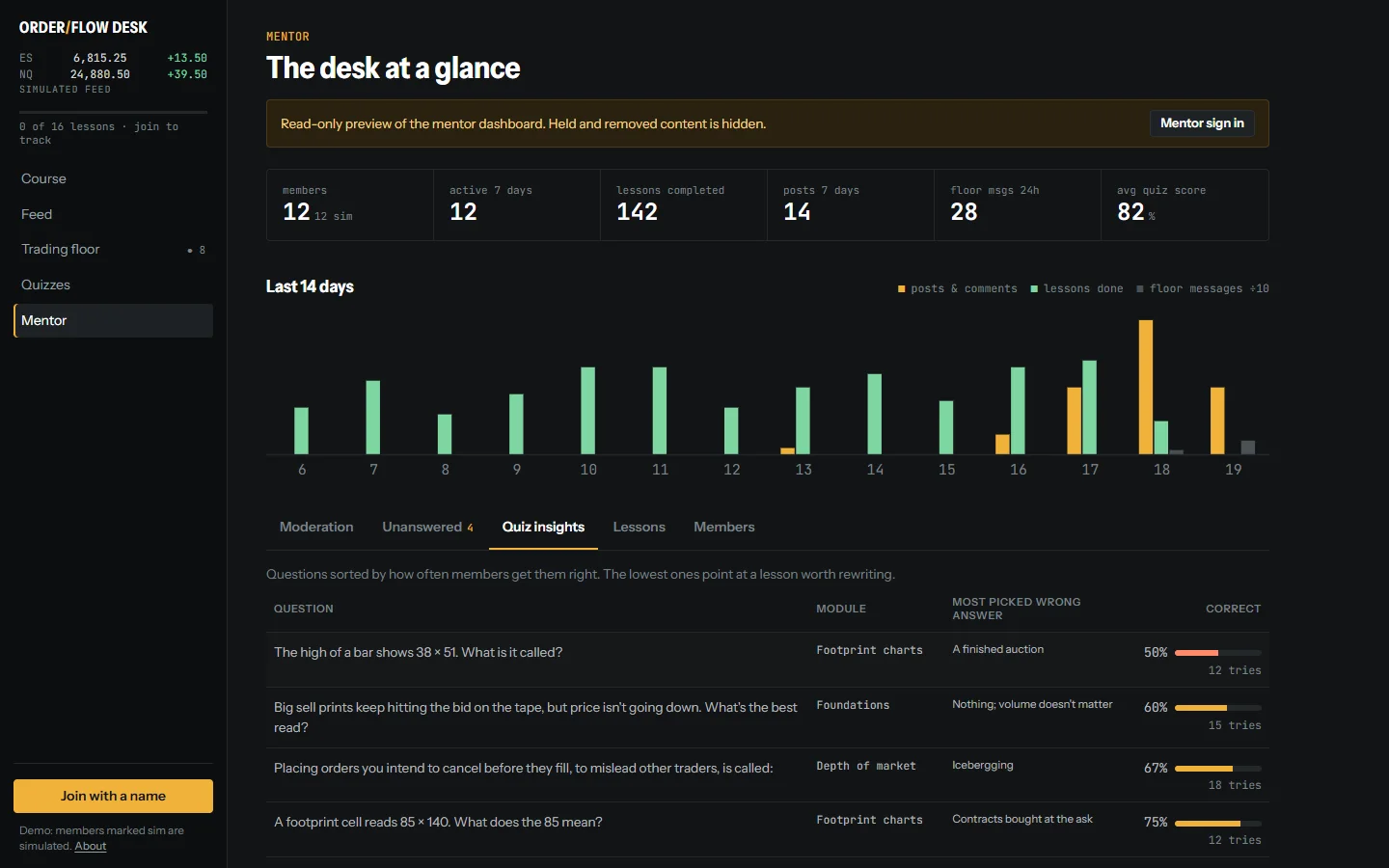Screen dimensions: 1389x868
Task: Click the lessons completed stat card
Action: coord(684,204)
